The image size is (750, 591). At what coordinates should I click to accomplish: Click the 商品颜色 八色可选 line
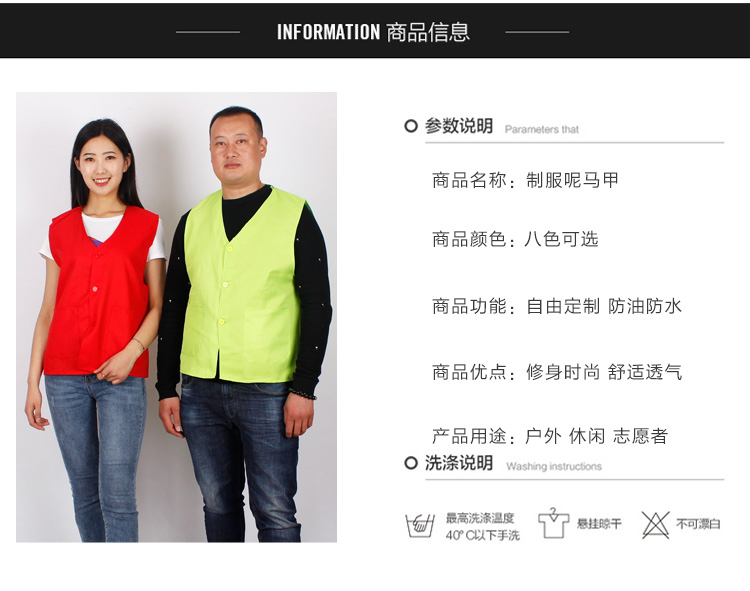point(515,239)
